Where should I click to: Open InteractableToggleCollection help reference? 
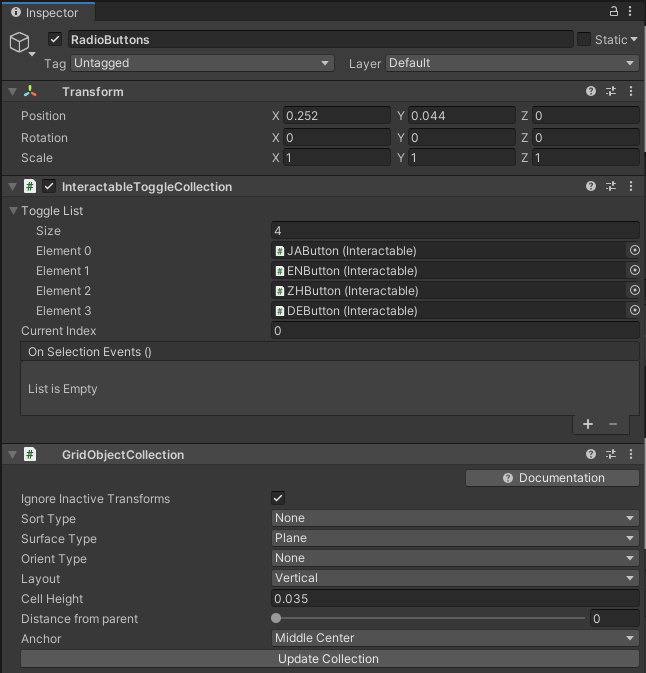click(x=591, y=186)
